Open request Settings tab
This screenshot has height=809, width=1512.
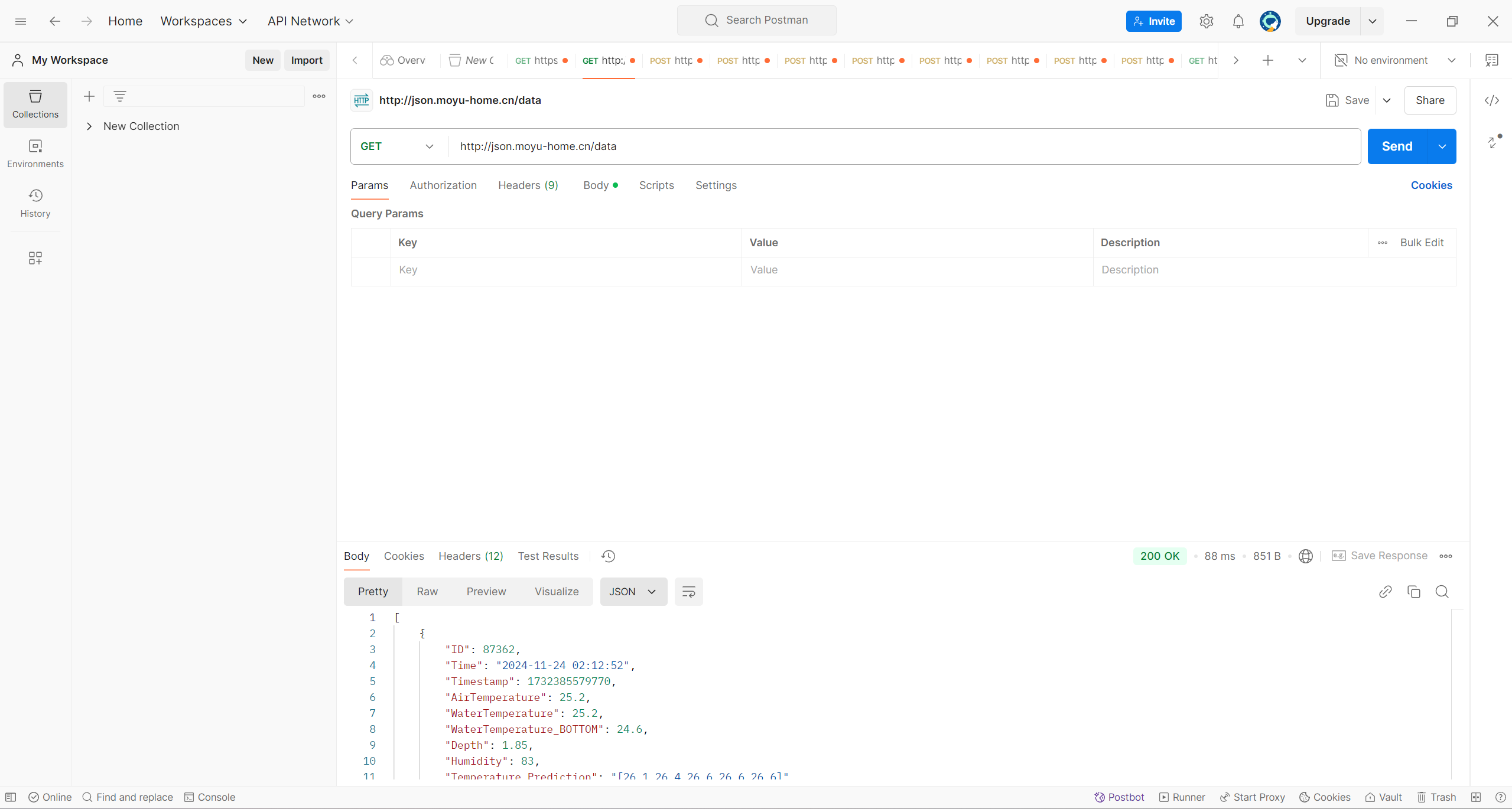(x=716, y=185)
